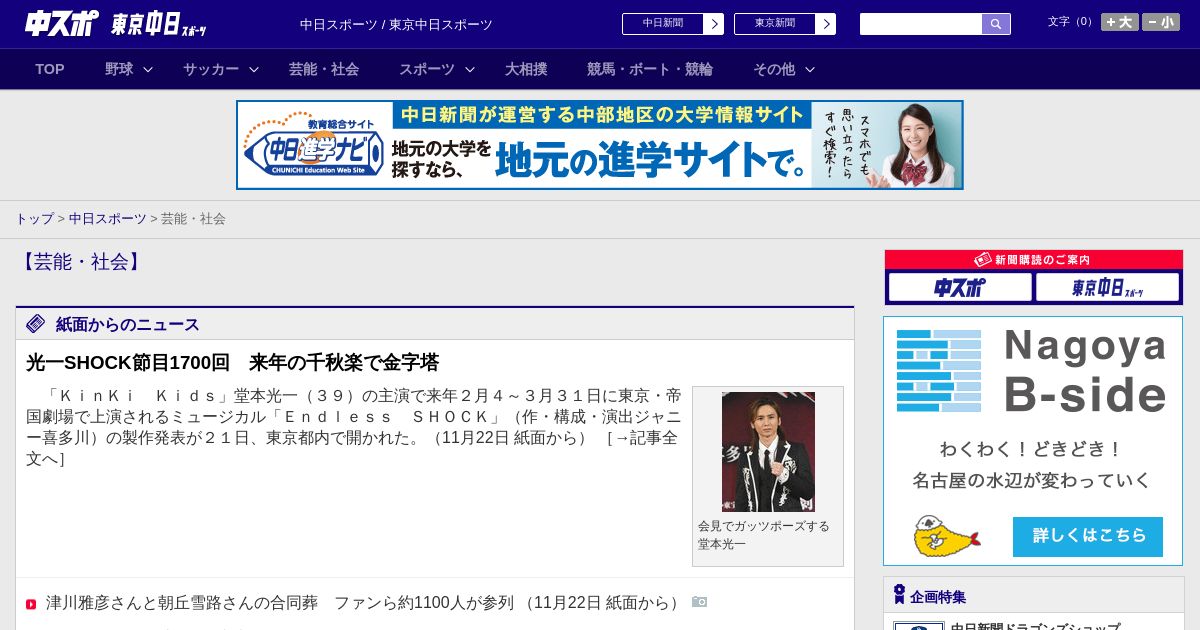Click the 紙面からのニュース section icon
The width and height of the screenshot is (1200, 630).
pos(36,323)
